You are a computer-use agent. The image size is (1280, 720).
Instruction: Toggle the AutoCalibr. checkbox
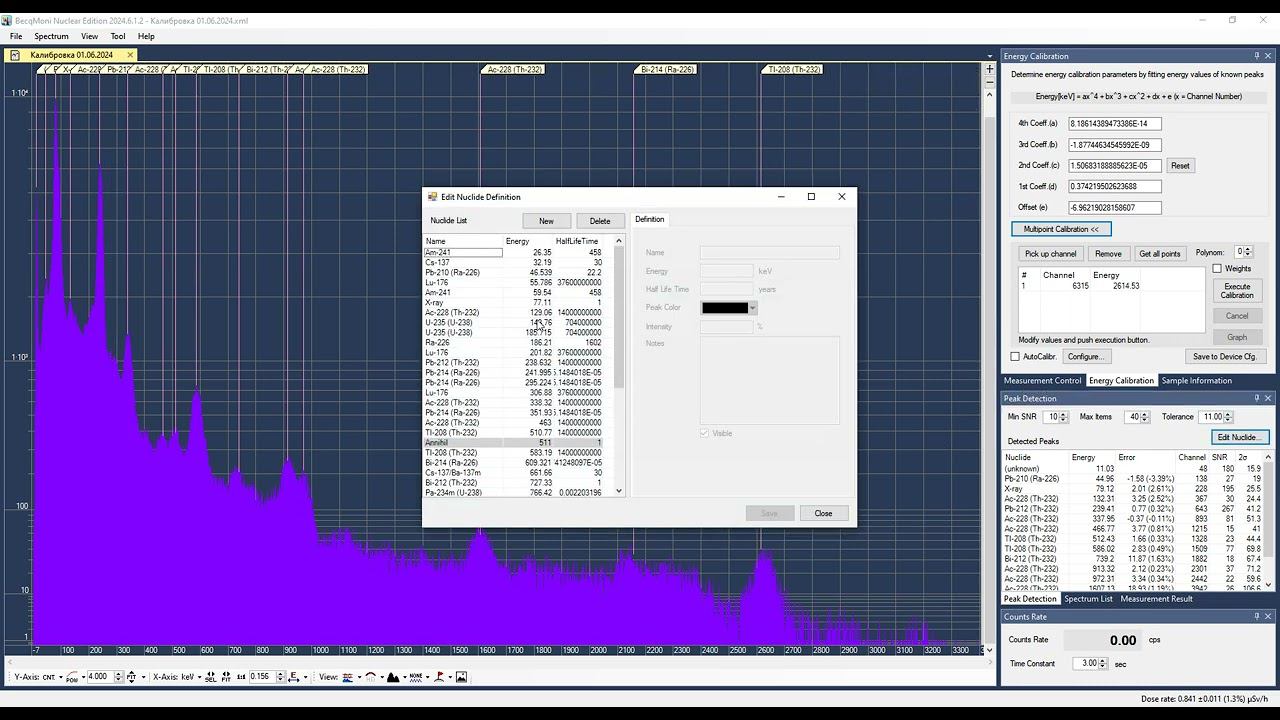pyautogui.click(x=1015, y=356)
